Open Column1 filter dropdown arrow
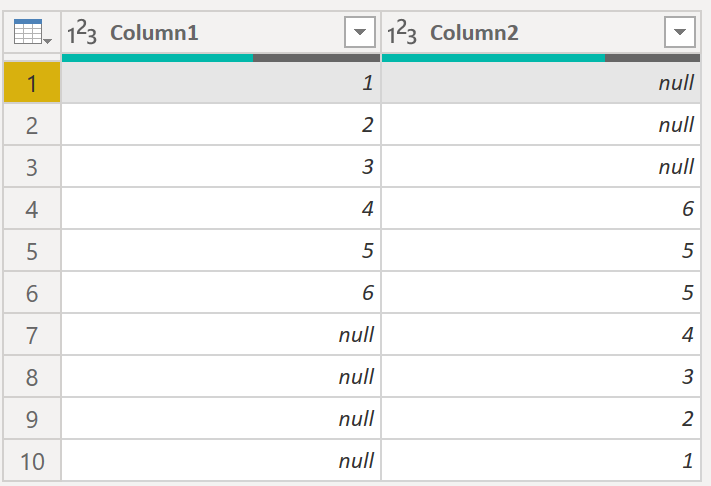Viewport: 711px width, 486px height. pos(360,32)
